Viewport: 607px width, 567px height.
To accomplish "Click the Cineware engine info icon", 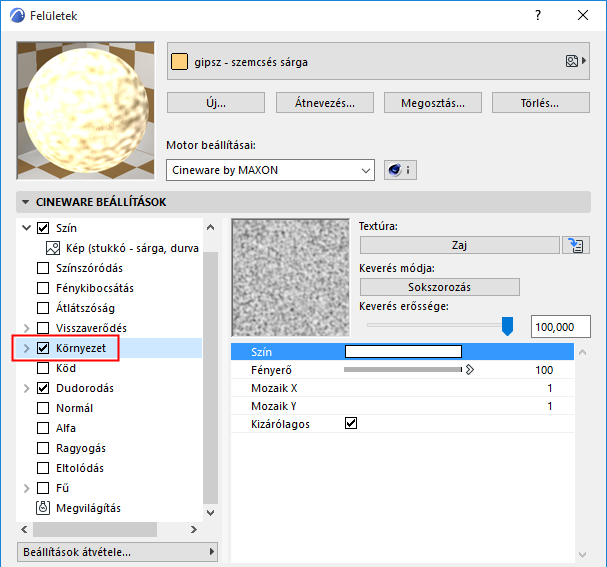I will [400, 170].
